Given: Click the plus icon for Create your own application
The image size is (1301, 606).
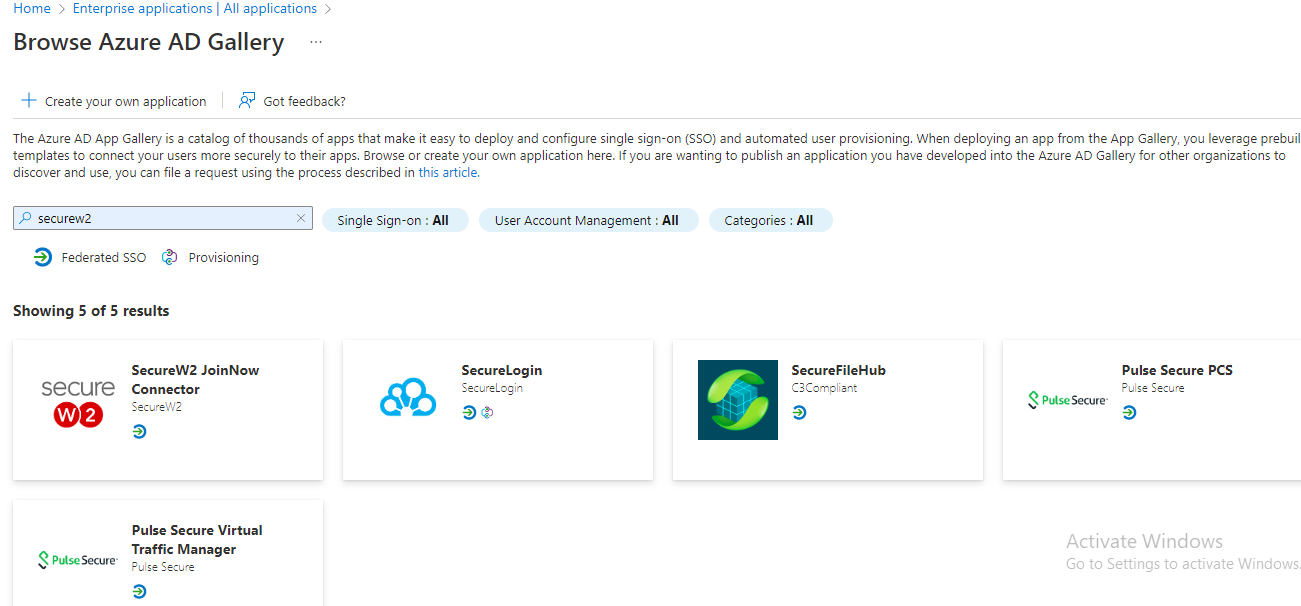Looking at the screenshot, I should tap(29, 101).
